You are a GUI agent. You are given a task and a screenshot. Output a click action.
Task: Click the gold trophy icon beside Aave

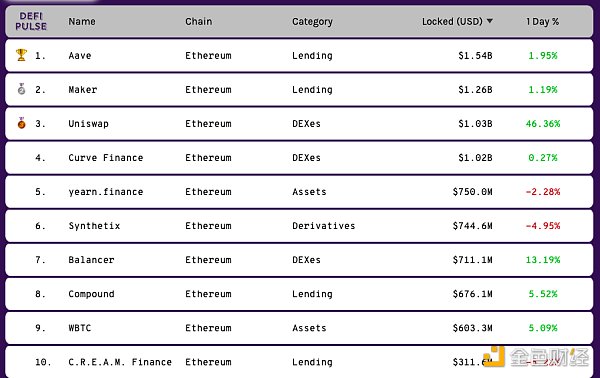[x=21, y=55]
